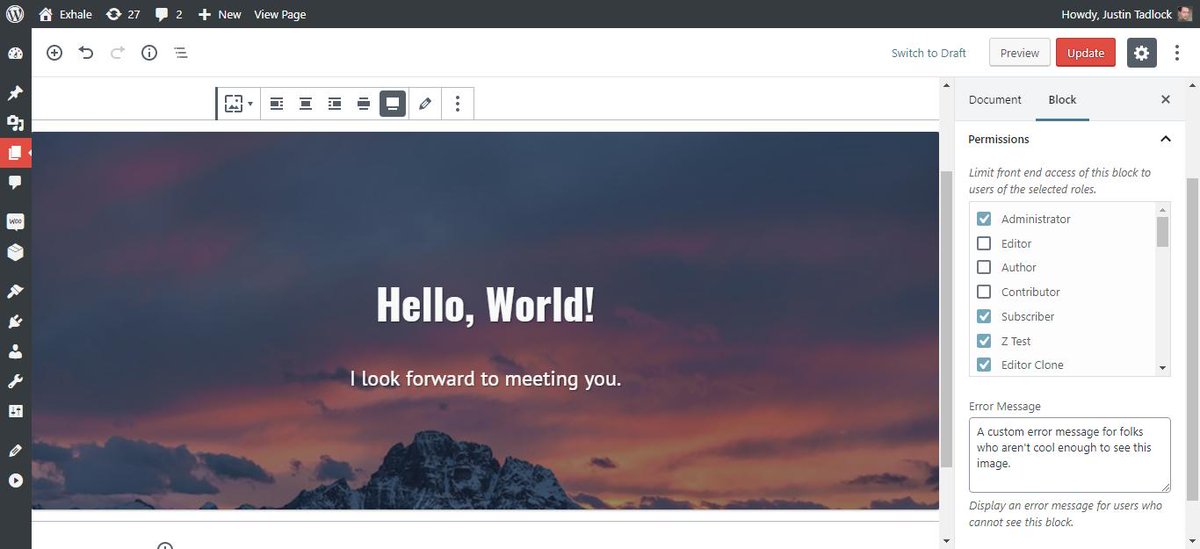This screenshot has width=1200, height=549.
Task: Open the Settings admin menu
Action: point(15,411)
